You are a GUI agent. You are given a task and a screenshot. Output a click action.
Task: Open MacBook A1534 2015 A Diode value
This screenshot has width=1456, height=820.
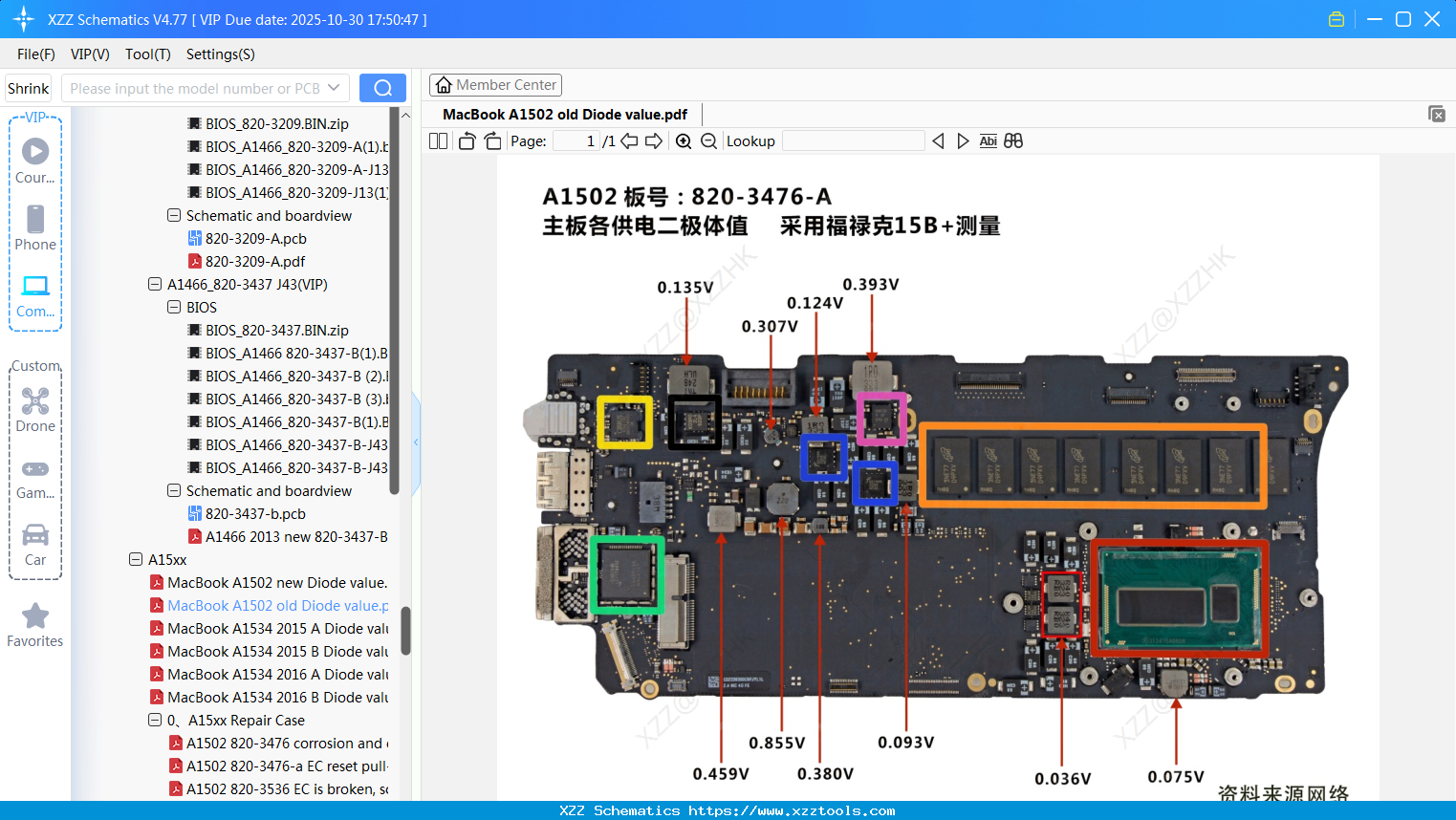[x=269, y=628]
